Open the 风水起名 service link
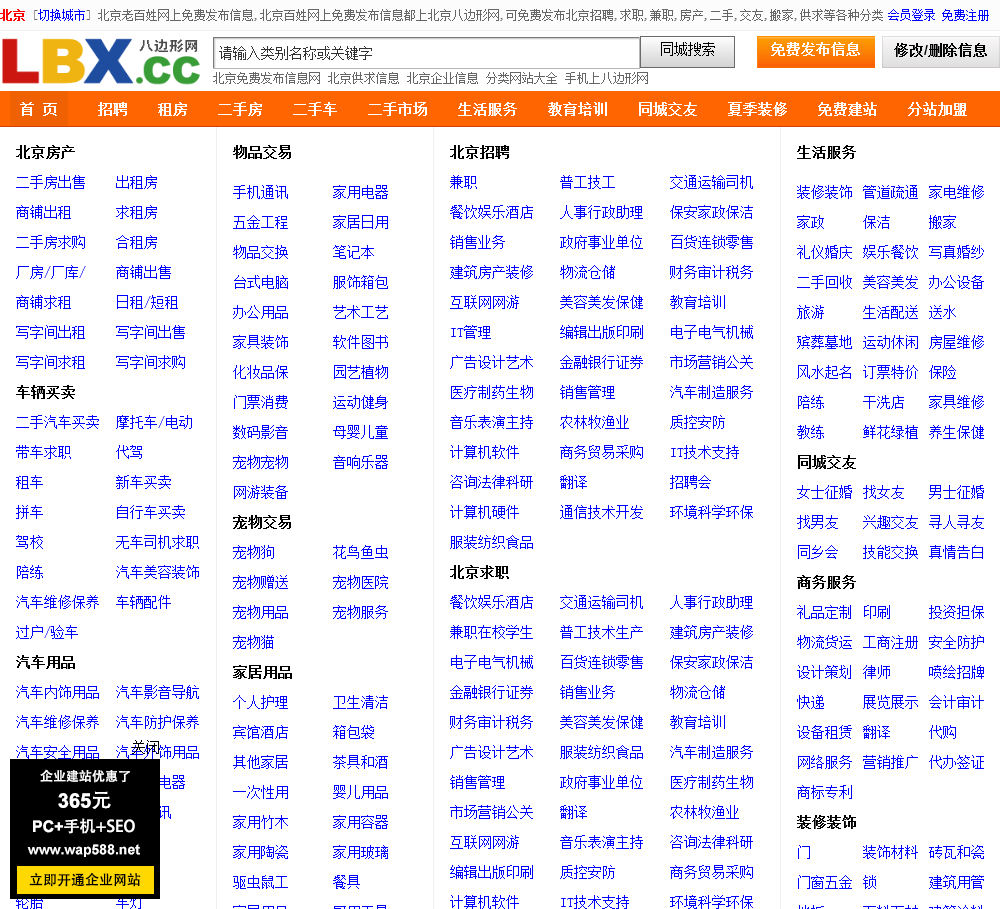Screen dimensions: 1000x909 [x=825, y=373]
